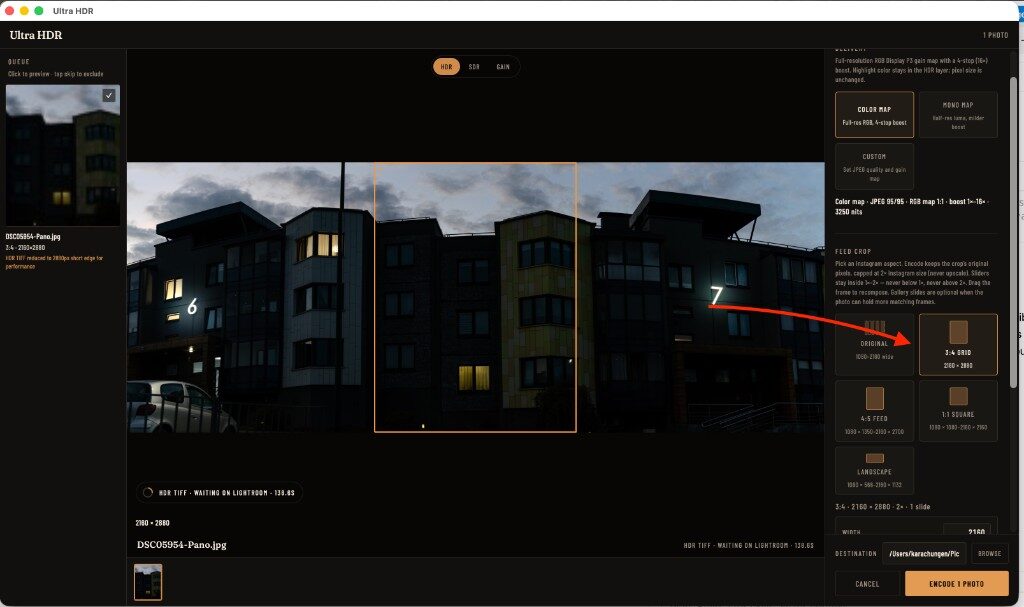The width and height of the screenshot is (1024, 607).
Task: Cancel the encode operation
Action: click(x=867, y=583)
